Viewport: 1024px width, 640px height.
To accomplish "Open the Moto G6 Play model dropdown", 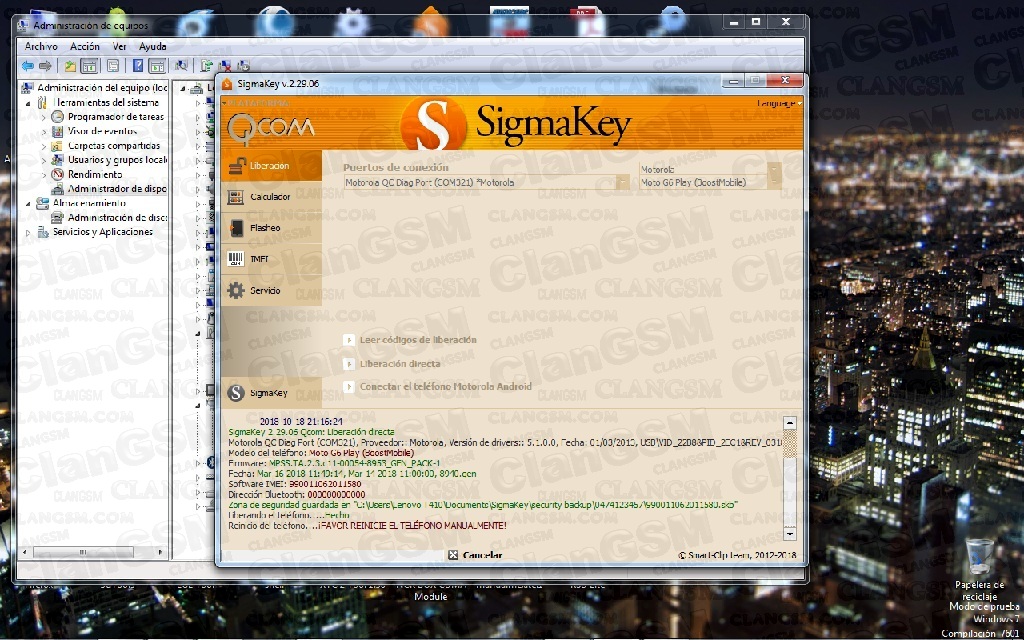I will [x=710, y=183].
